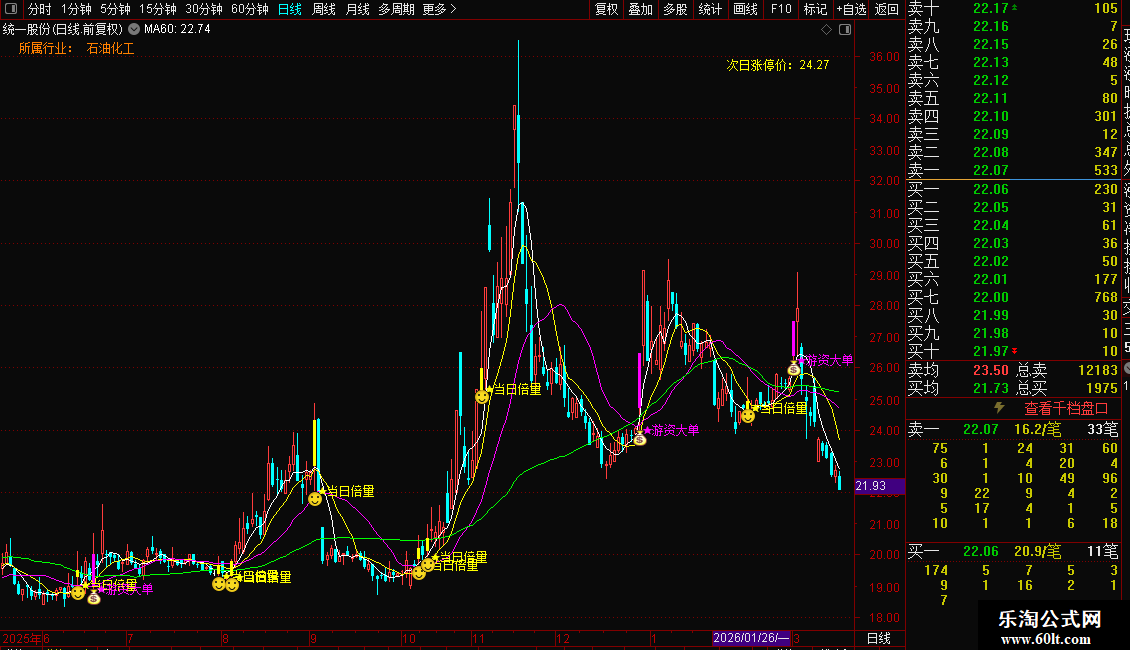Click the 20.9/笔 buy detail value
1130x650 pixels.
tap(1038, 551)
